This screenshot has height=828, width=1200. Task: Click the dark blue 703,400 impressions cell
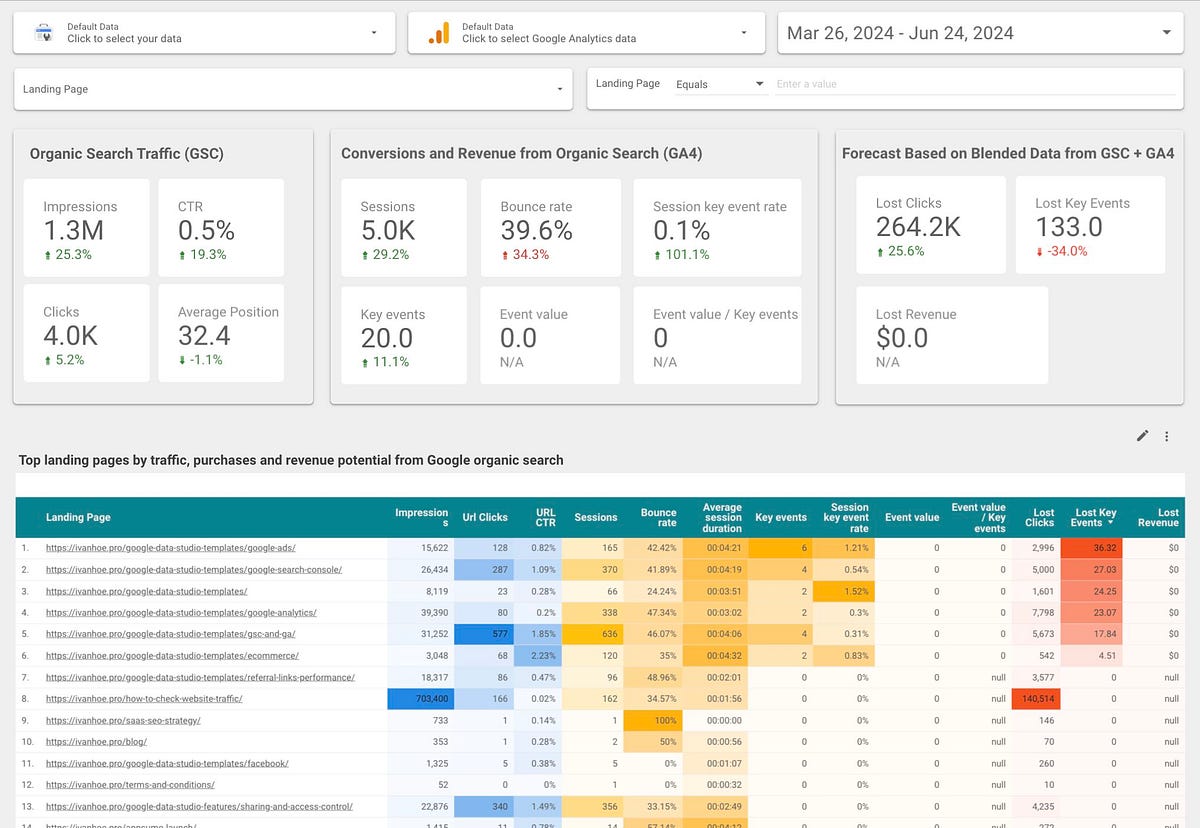click(x=420, y=699)
